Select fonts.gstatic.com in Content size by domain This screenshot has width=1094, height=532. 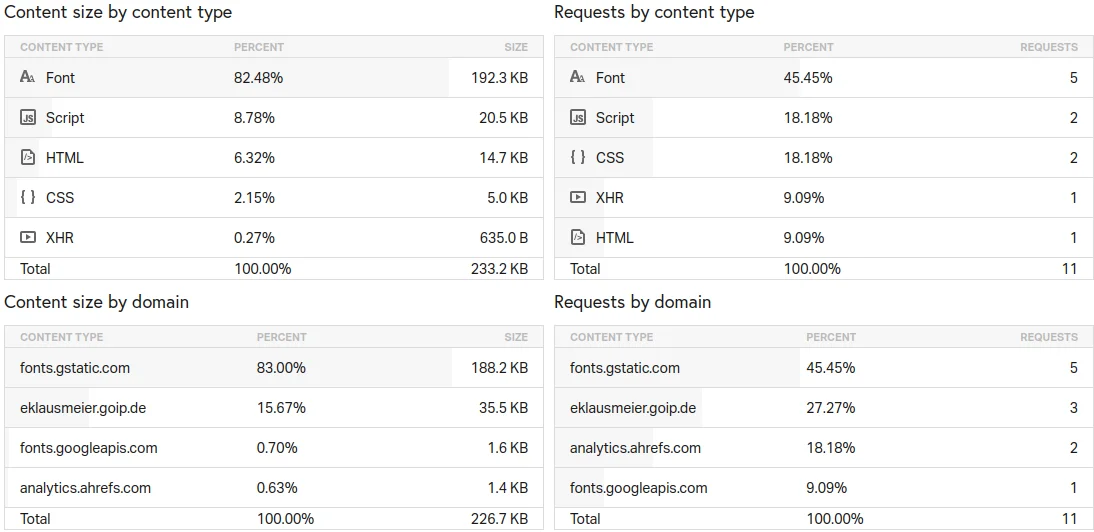tap(75, 367)
